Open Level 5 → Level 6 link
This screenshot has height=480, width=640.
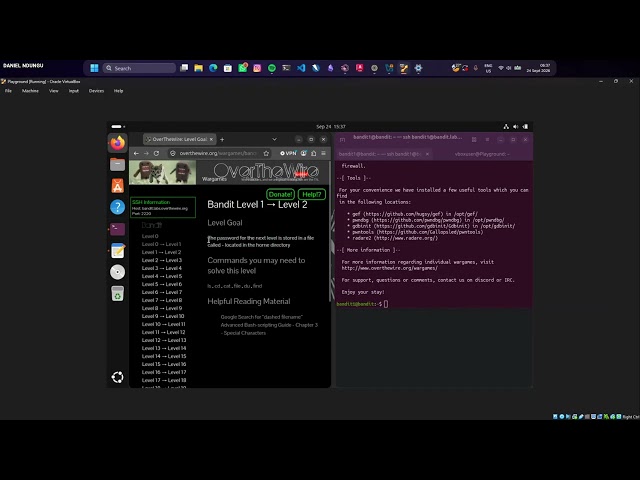click(x=162, y=284)
